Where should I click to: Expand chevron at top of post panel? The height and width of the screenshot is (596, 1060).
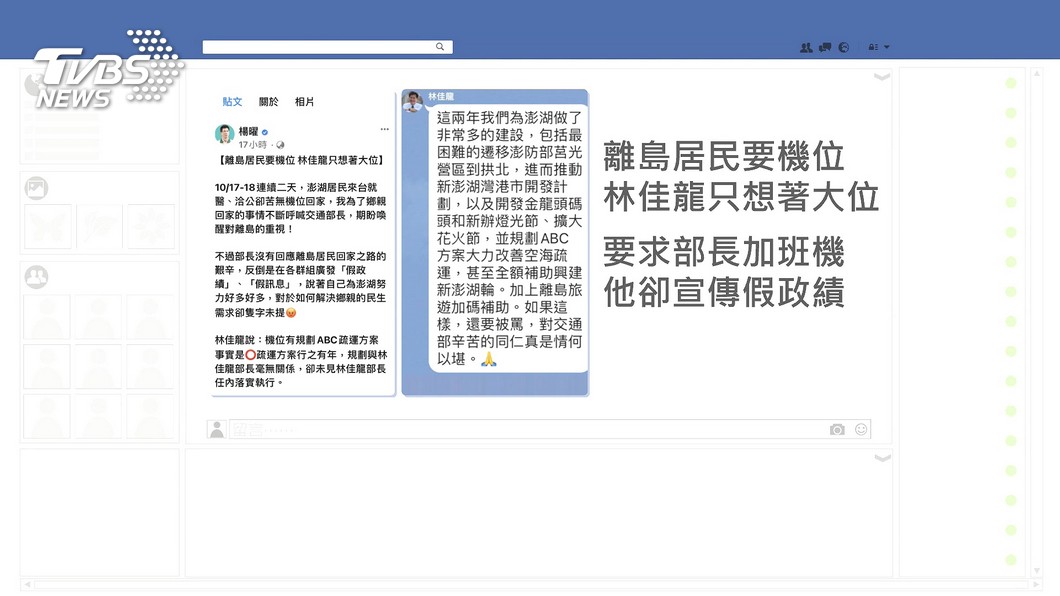click(x=882, y=77)
